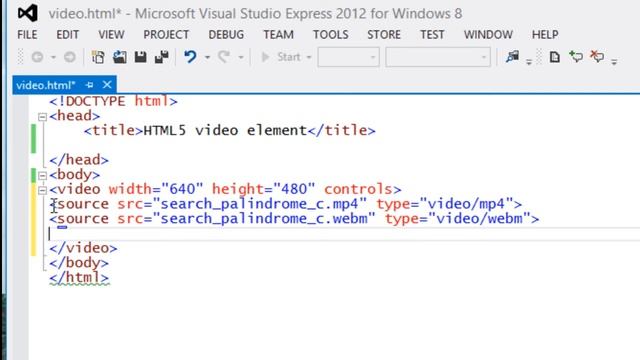The image size is (640, 360).
Task: Click the Comment Selection toolbar icon
Action: click(576, 56)
